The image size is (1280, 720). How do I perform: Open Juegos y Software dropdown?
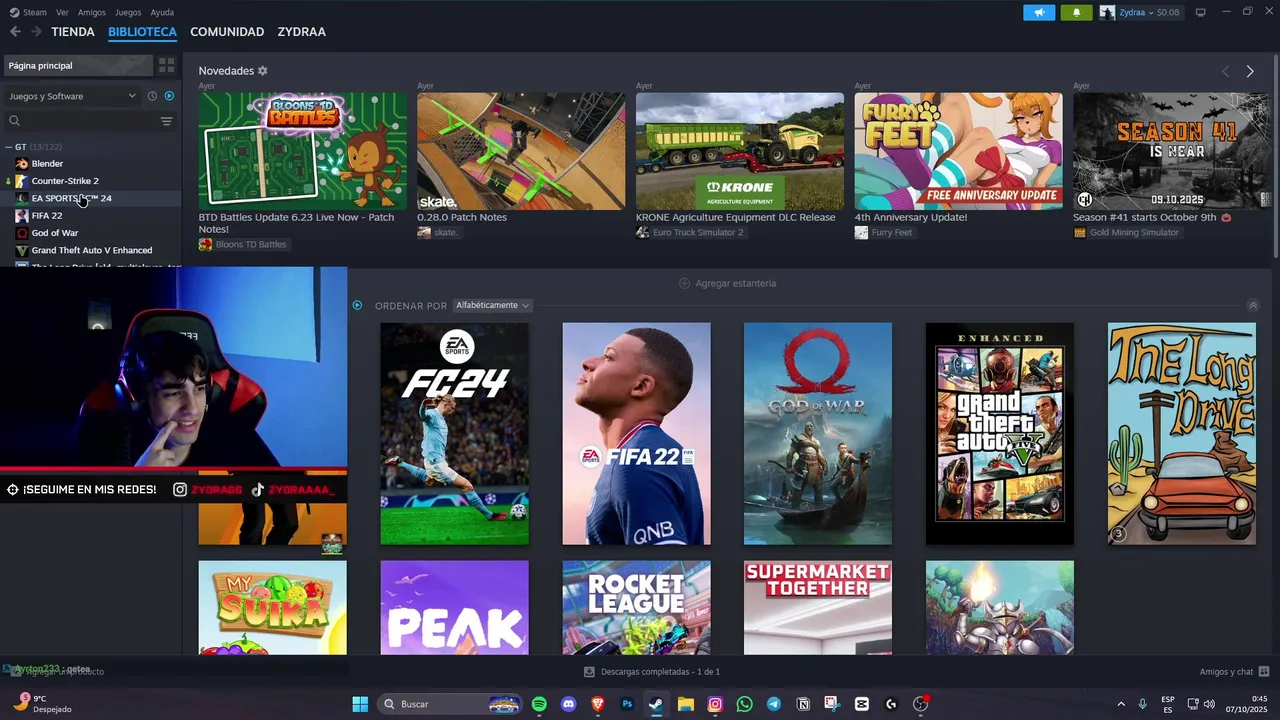click(72, 96)
